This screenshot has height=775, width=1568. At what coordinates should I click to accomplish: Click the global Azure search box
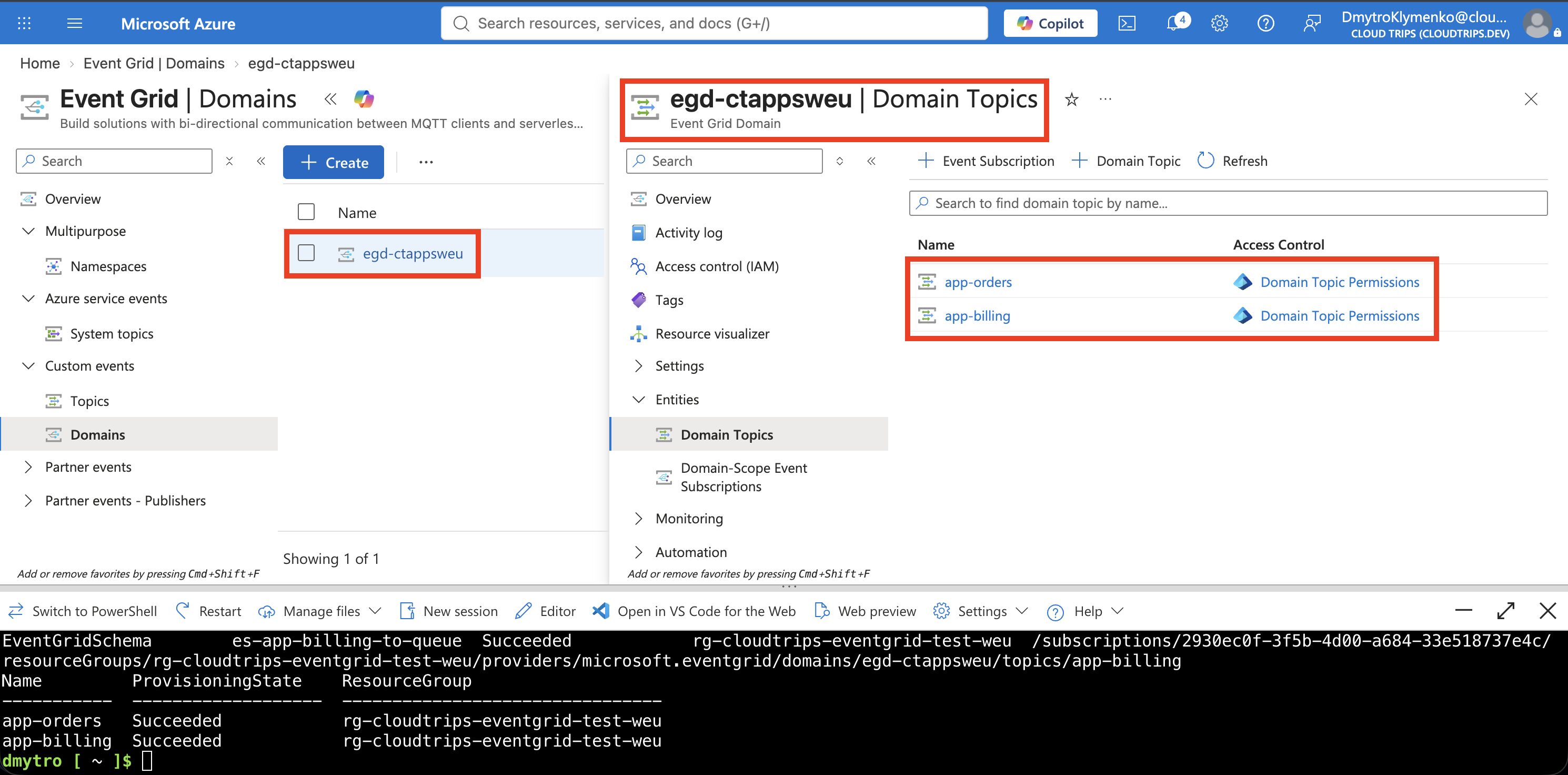[714, 23]
